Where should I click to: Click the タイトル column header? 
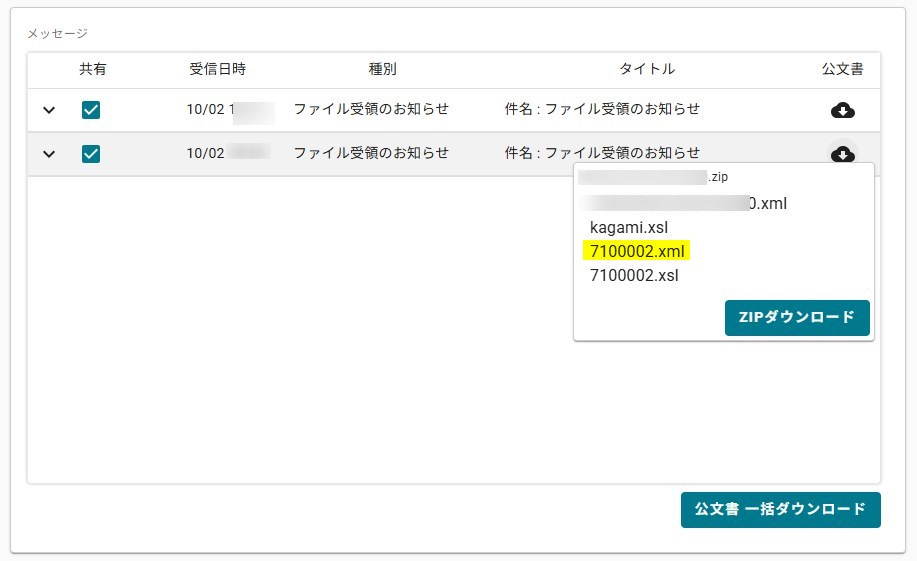pos(647,69)
